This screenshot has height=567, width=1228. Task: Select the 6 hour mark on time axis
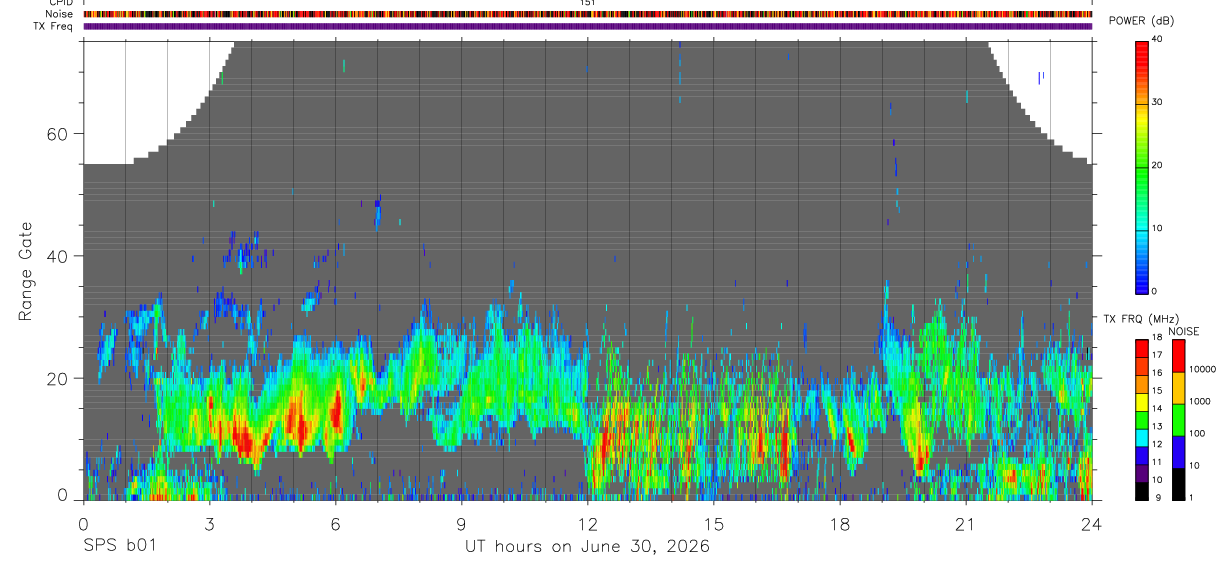(336, 524)
